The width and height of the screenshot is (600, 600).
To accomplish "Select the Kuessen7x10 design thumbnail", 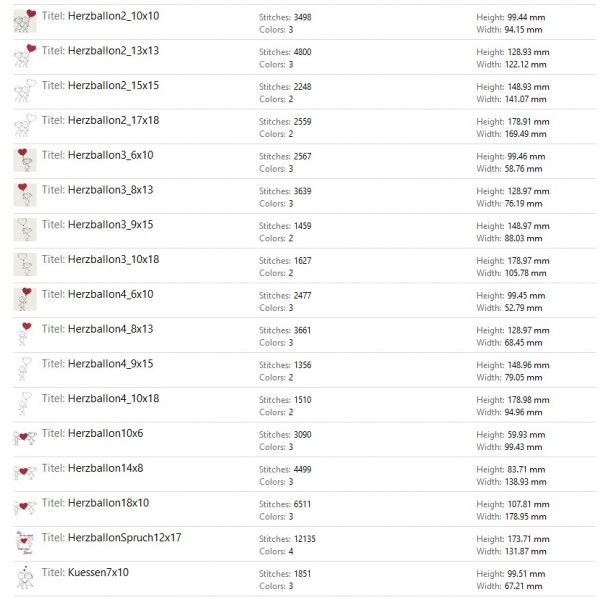I will pos(25,577).
